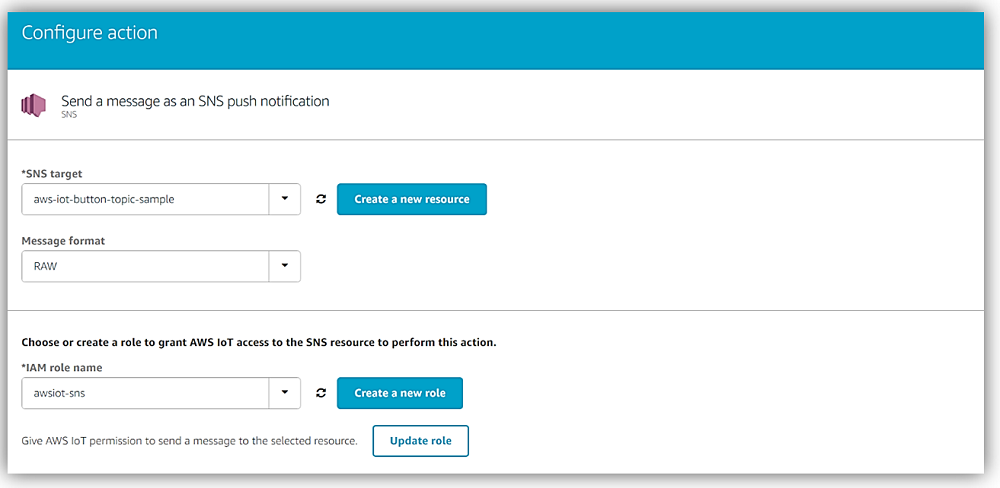Click the SNS target field label
Viewport: 1000px width, 488px height.
coord(51,174)
